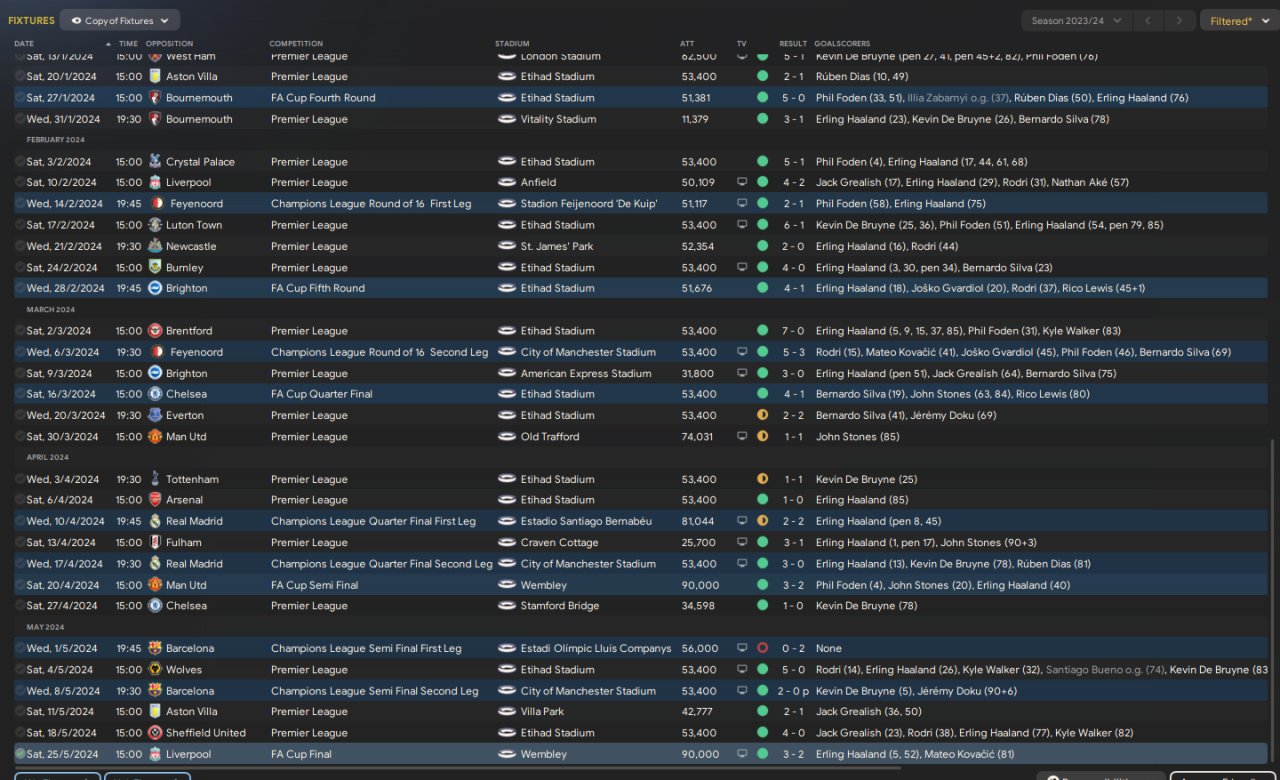
Task: Click Fulham club badge
Action: (155, 543)
